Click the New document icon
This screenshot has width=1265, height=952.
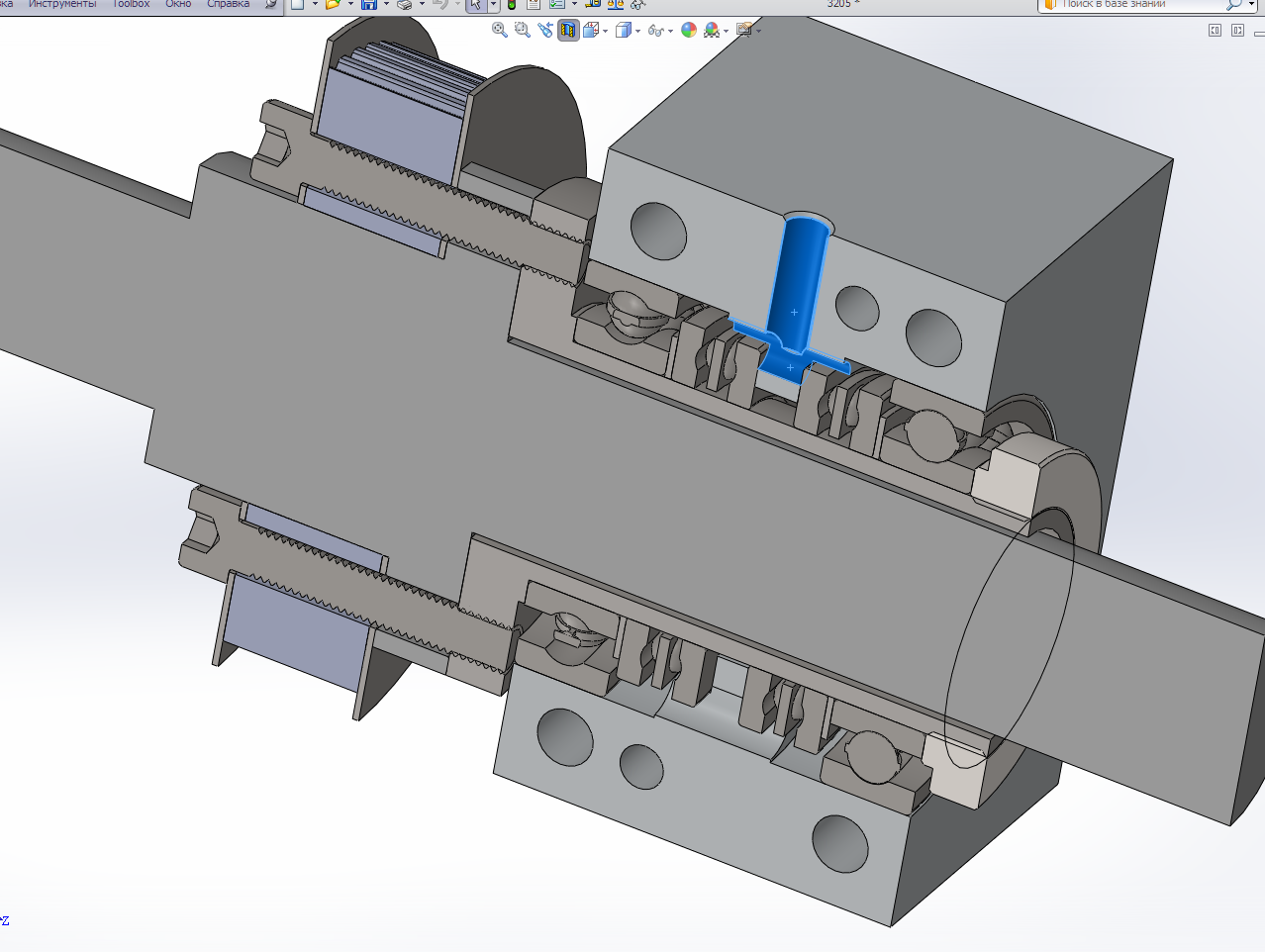pyautogui.click(x=297, y=4)
